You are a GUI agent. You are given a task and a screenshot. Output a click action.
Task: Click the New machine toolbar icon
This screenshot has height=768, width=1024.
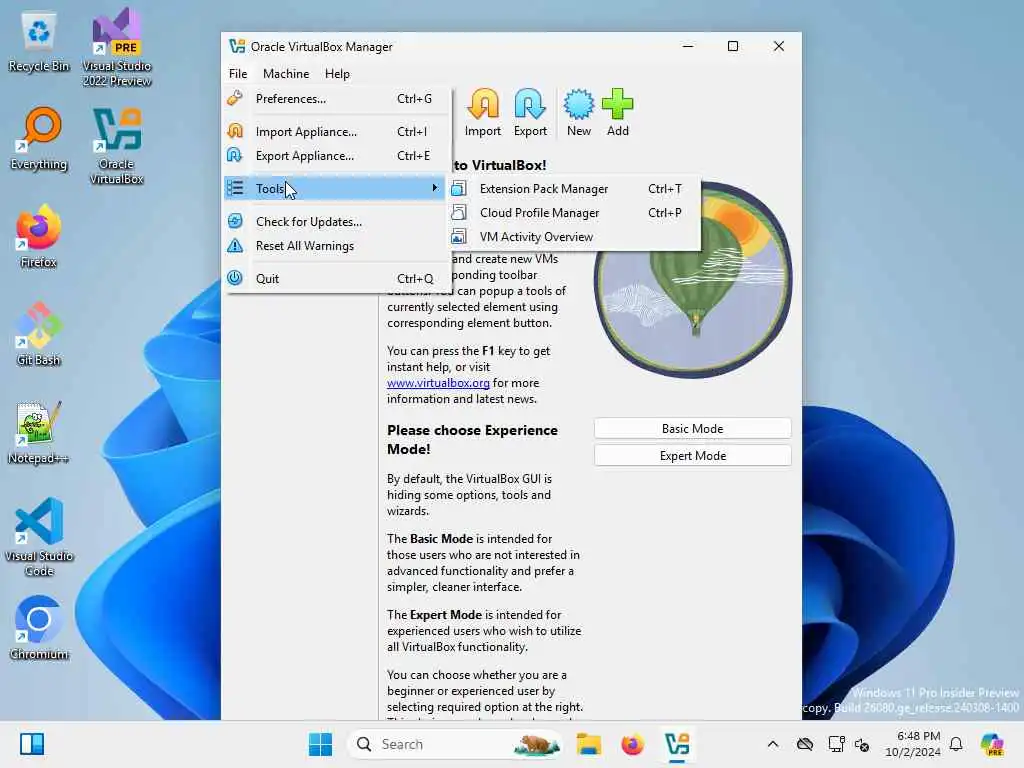click(579, 113)
